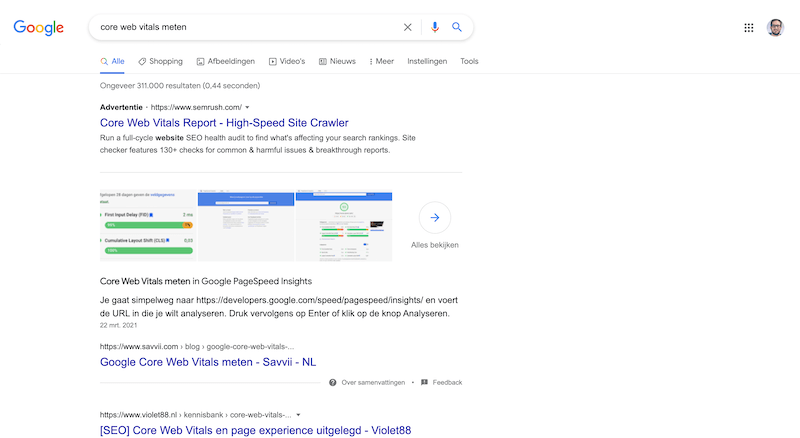800x438 pixels.
Task: Open the Nieuws tab
Action: click(x=337, y=61)
